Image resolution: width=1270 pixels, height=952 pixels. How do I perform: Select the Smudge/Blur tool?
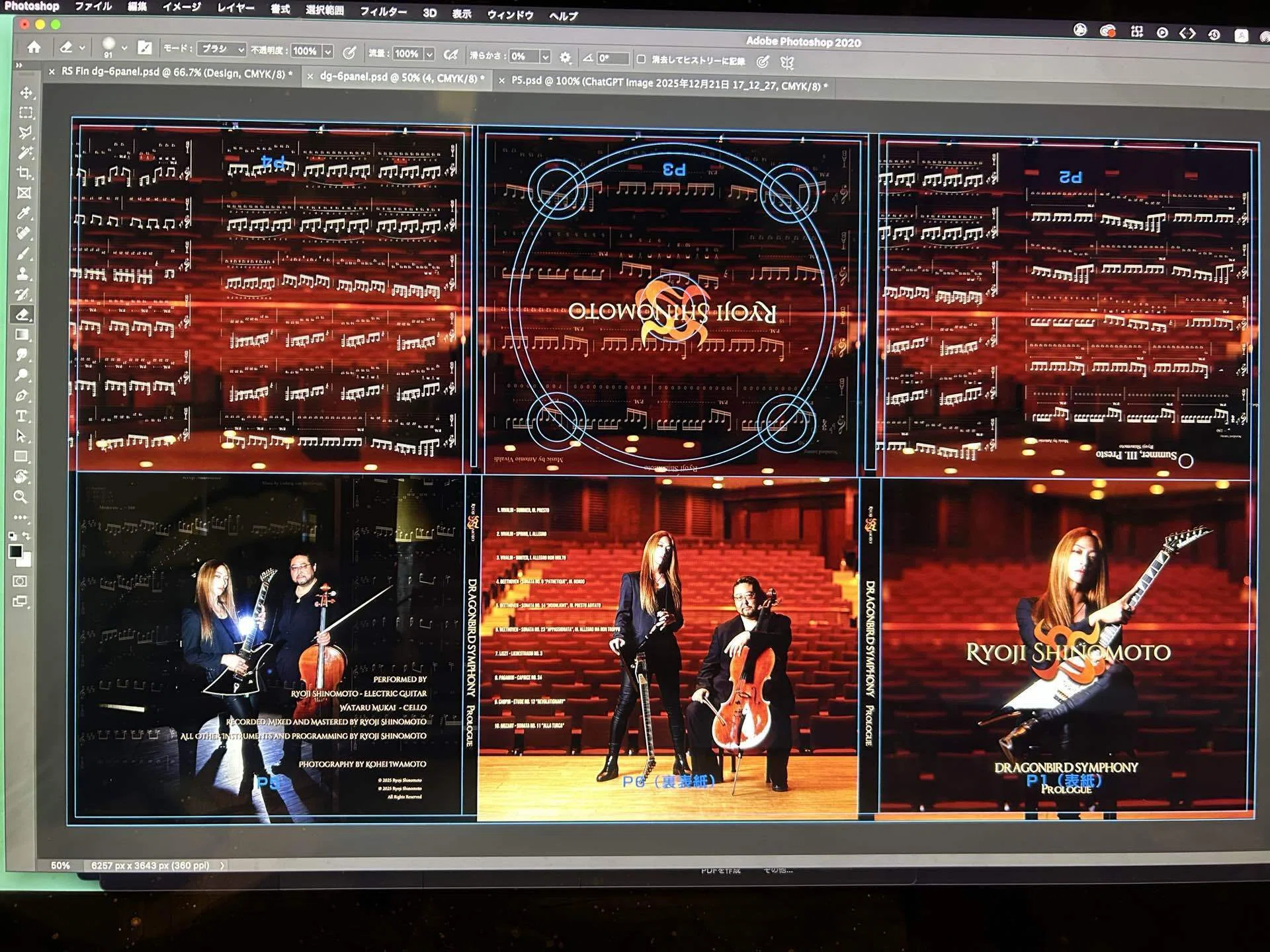(x=22, y=355)
